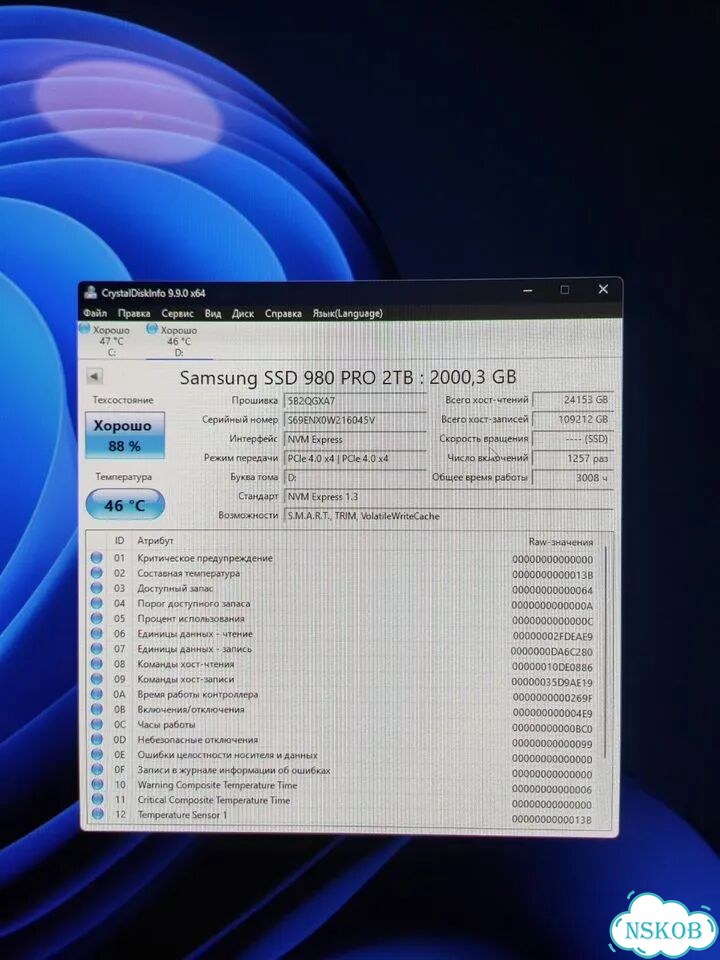Click the status orb for Команды хост-записи

[x=96, y=679]
